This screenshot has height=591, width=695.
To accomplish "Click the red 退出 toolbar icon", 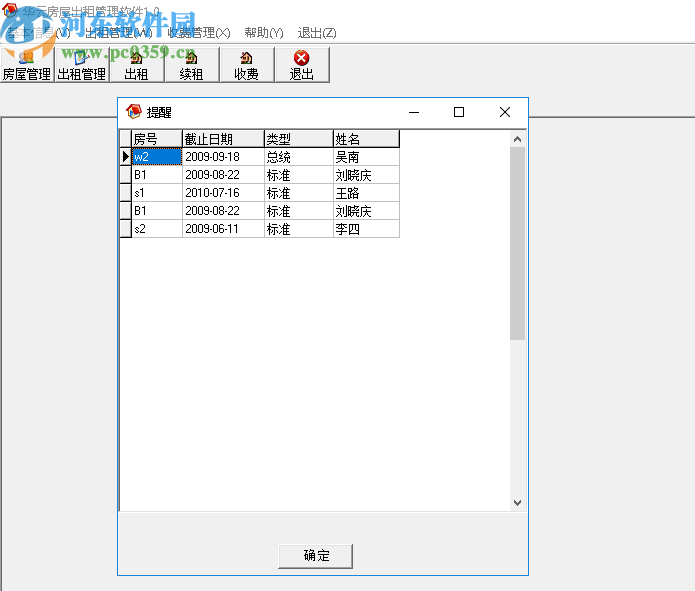I will (301, 65).
